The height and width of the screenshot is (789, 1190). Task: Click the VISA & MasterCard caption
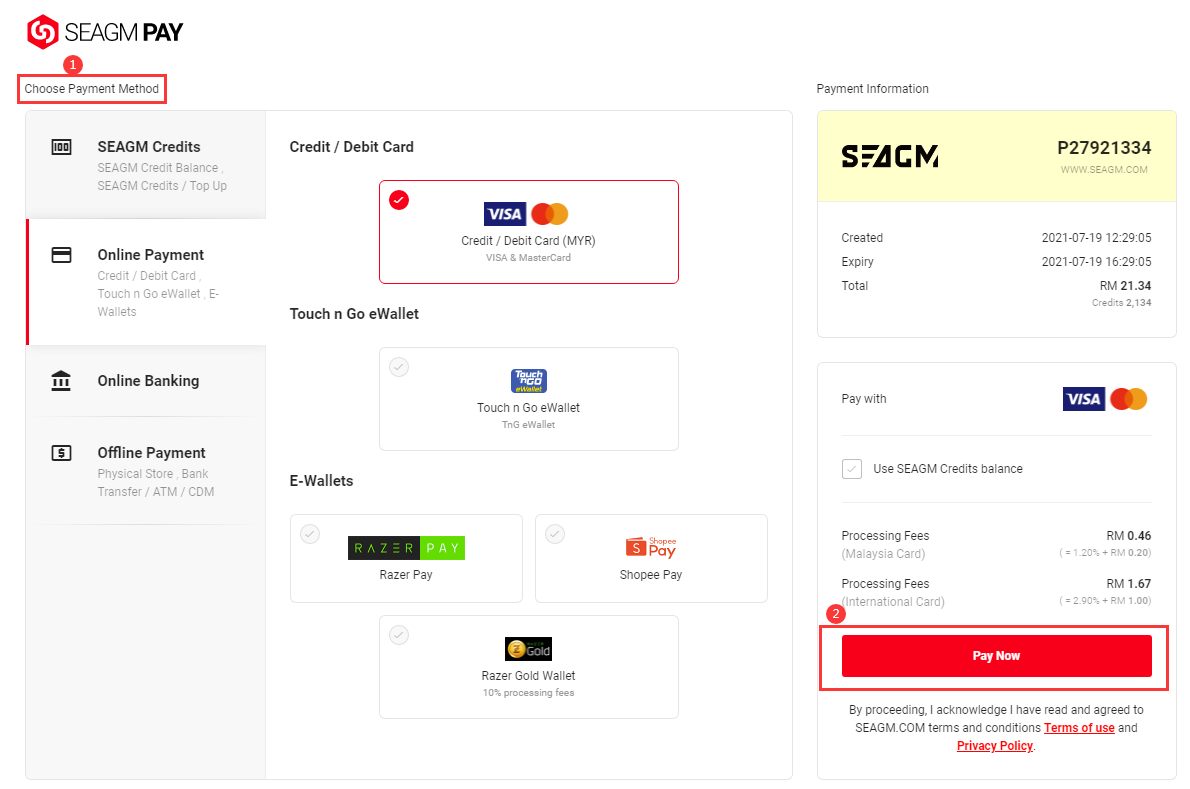[529, 258]
